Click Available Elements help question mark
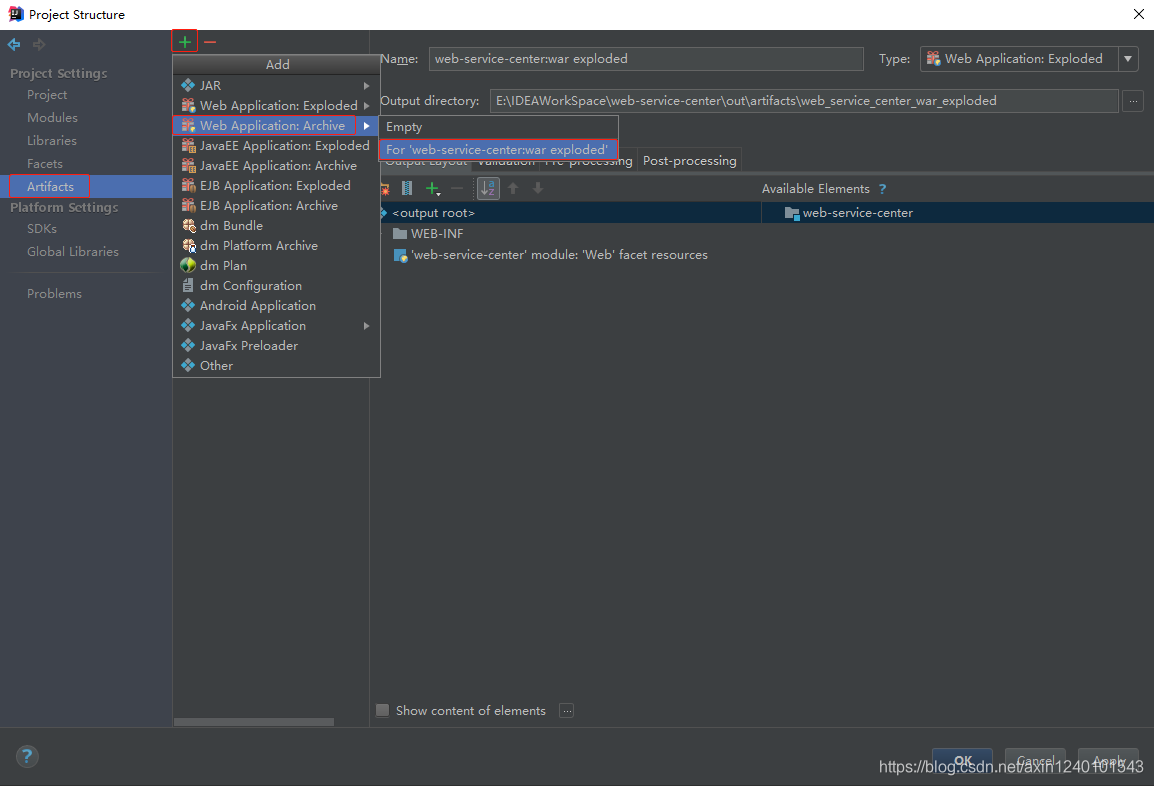Viewport: 1154px width, 786px height. pos(882,189)
